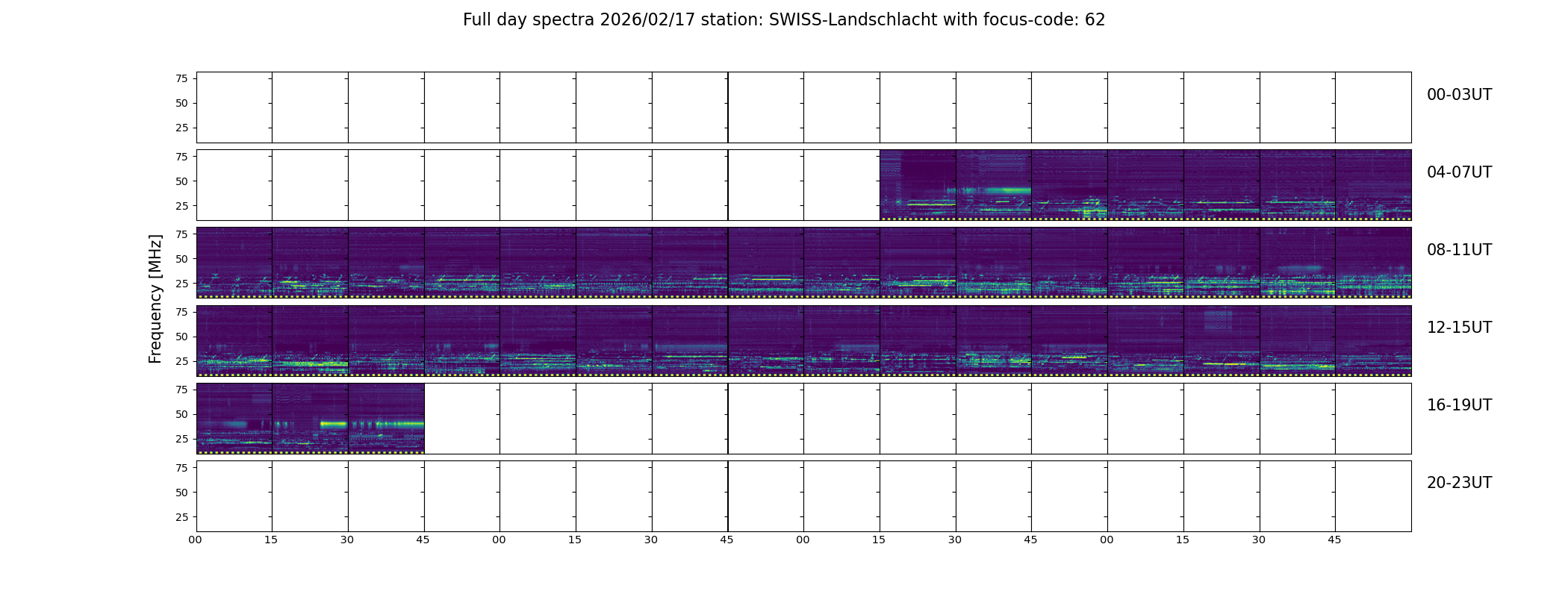
Task: Click the first spectrogram panel in 16-19UT row
Action: pos(234,419)
